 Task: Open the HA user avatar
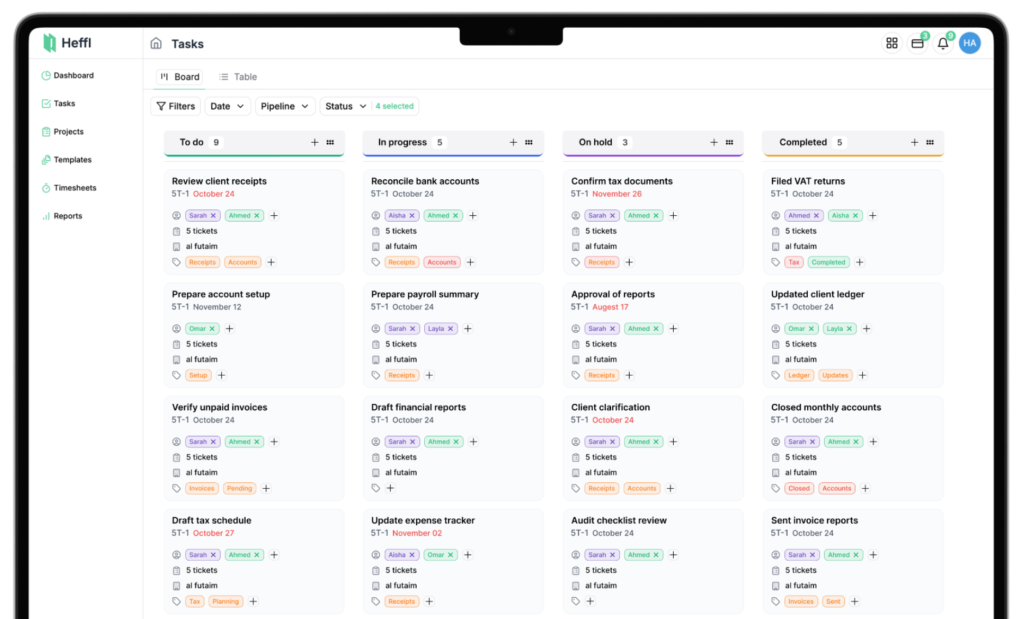point(969,43)
